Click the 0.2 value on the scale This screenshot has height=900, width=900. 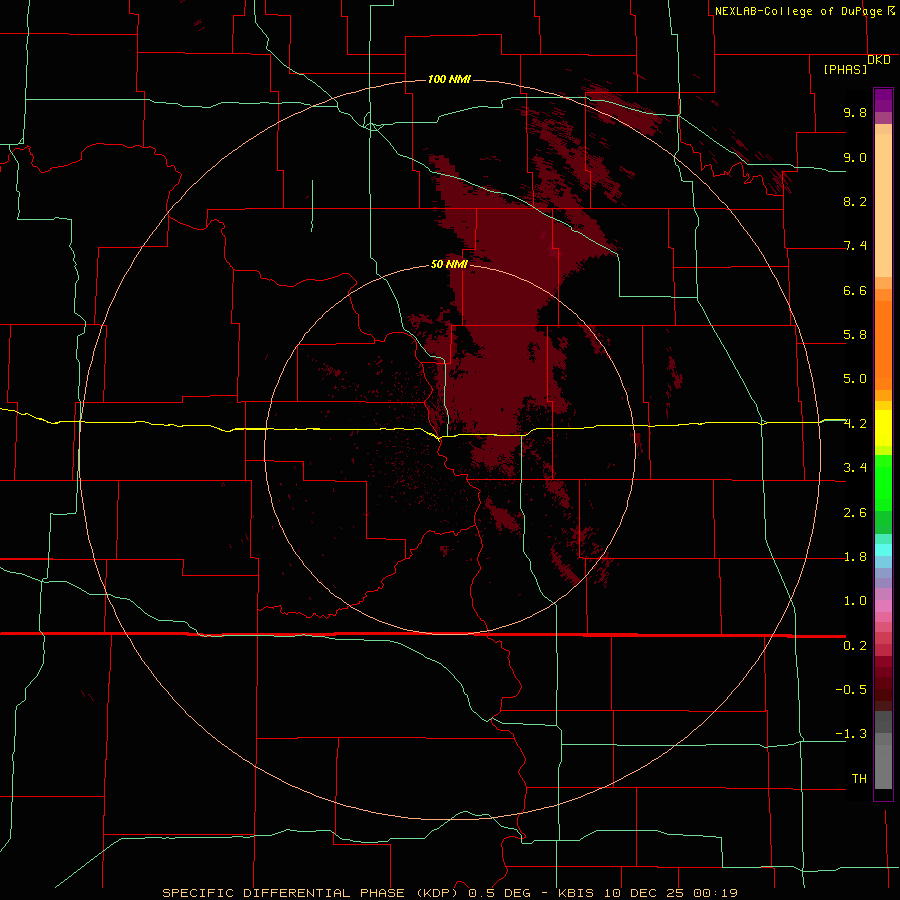point(855,646)
